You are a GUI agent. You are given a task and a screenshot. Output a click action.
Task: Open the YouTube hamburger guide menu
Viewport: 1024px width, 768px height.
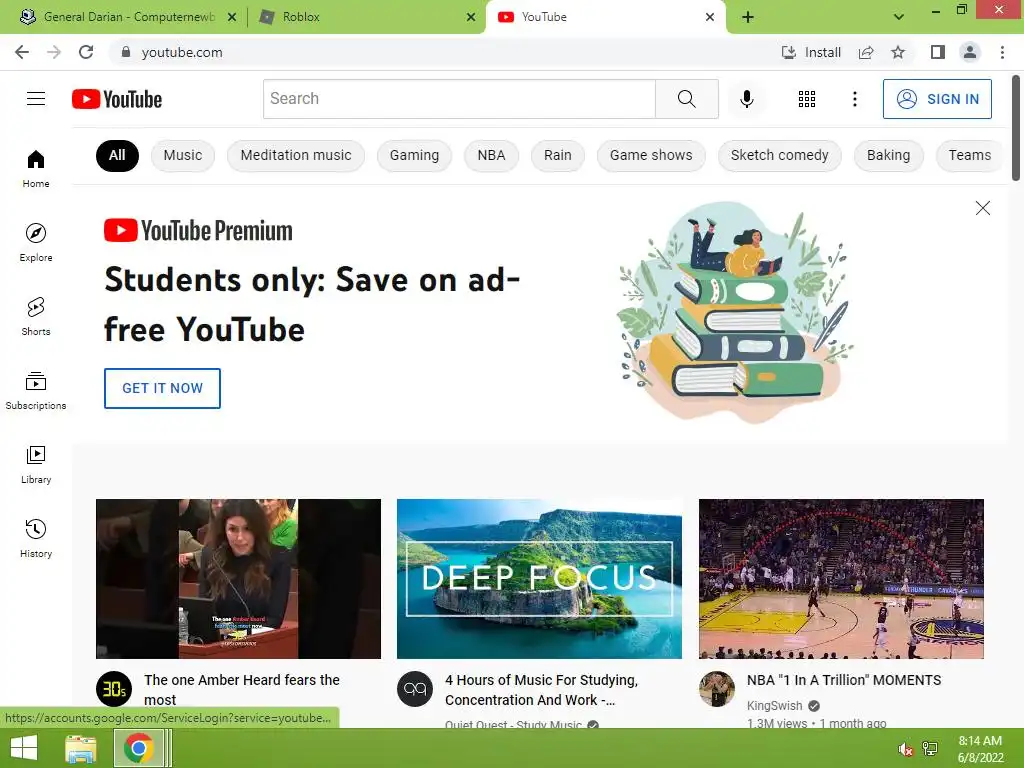(36, 99)
